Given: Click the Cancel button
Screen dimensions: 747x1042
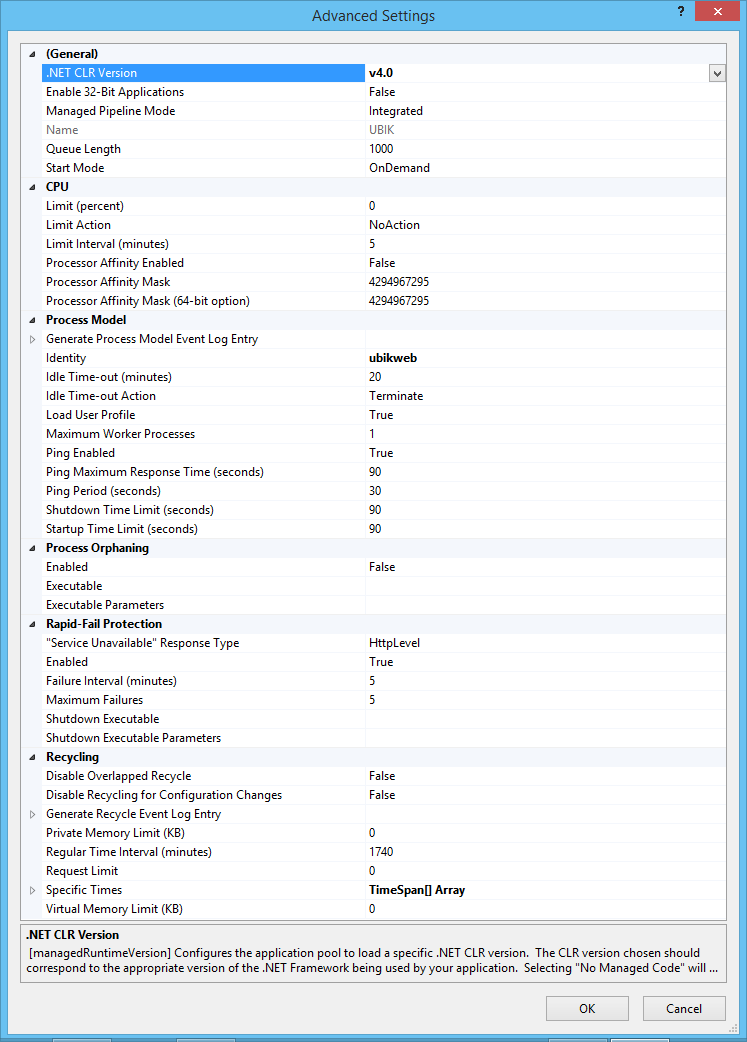Looking at the screenshot, I should (x=684, y=1008).
